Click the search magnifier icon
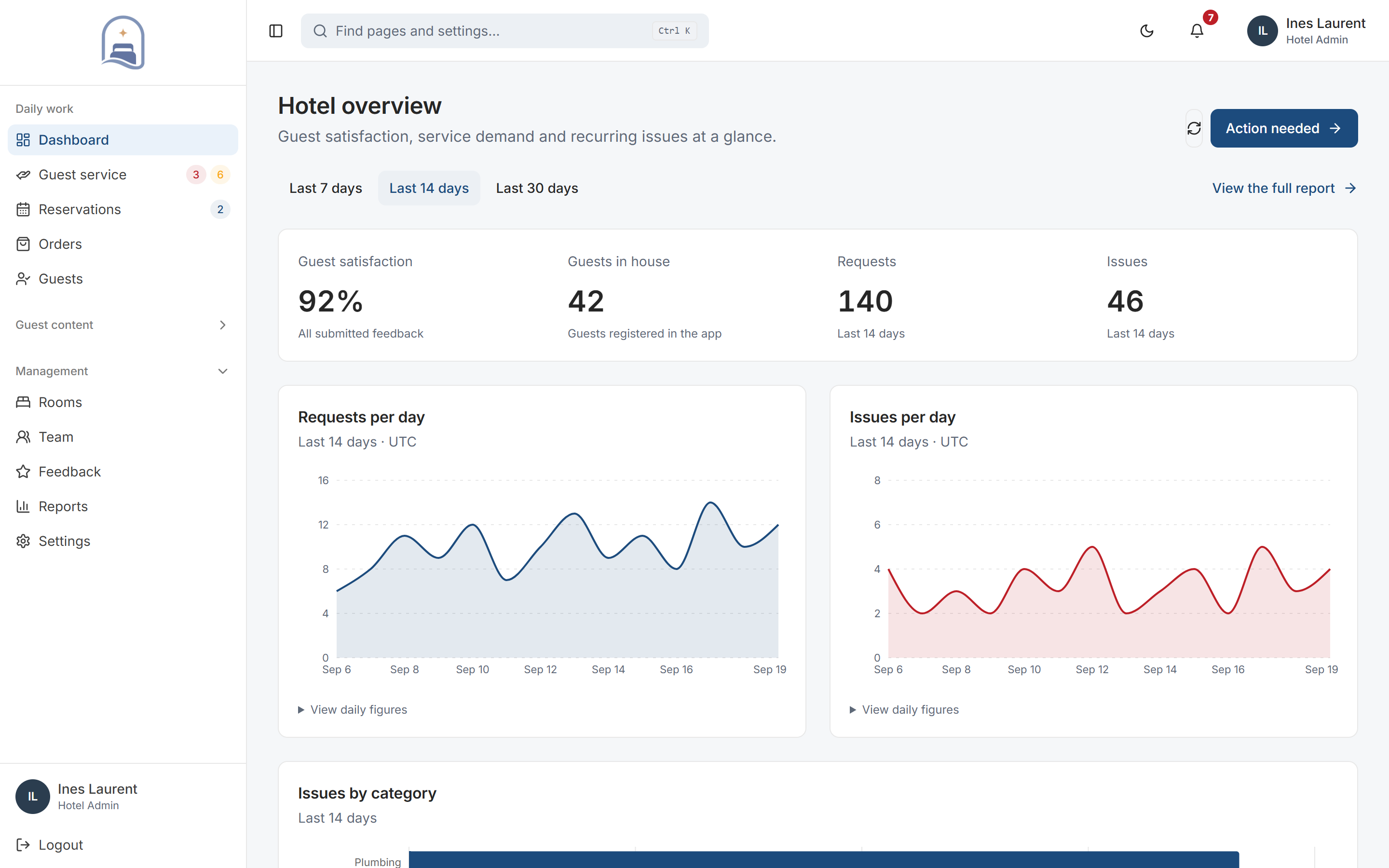Viewport: 1389px width, 868px height. (320, 31)
